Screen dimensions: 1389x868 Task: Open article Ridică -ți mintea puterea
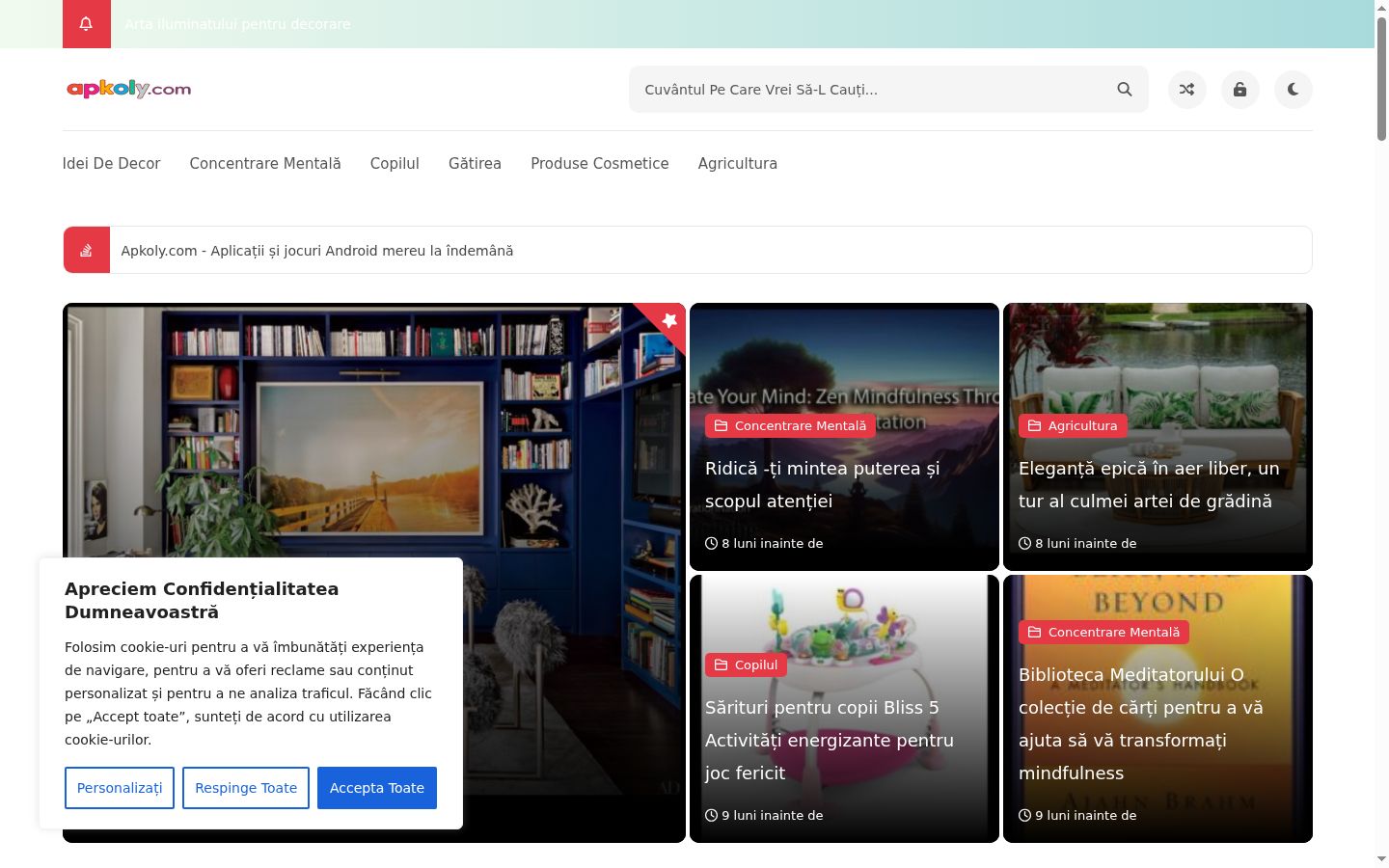822,485
